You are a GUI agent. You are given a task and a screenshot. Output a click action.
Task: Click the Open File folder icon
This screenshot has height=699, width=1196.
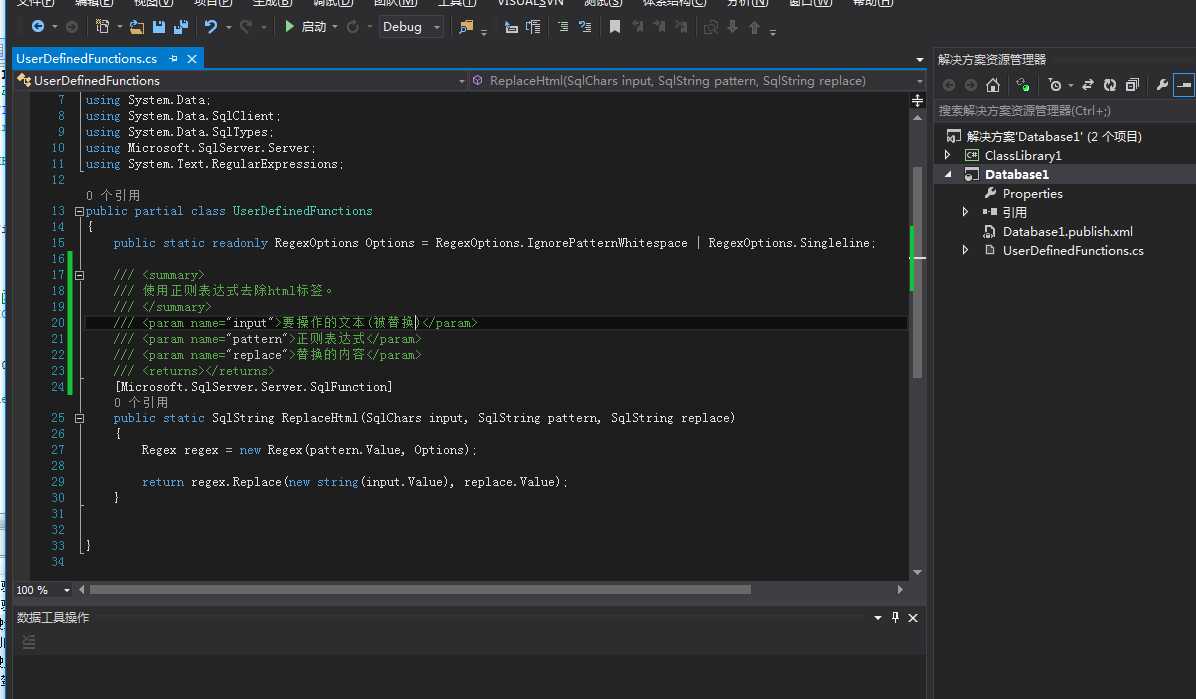pyautogui.click(x=137, y=27)
